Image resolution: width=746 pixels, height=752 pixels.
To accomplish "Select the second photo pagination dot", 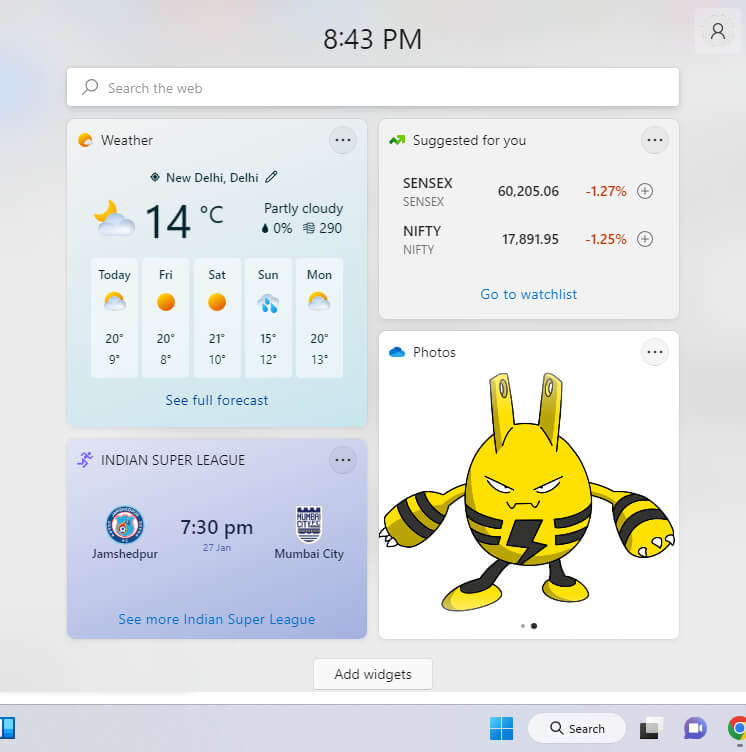I will point(534,626).
